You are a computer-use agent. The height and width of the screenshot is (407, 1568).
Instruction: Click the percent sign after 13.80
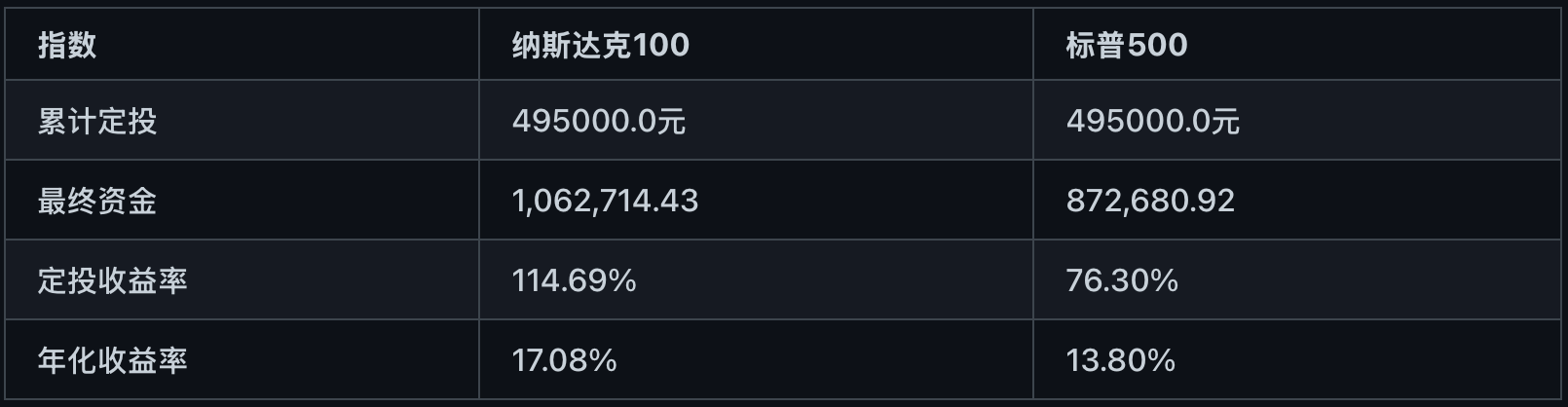point(1162,361)
